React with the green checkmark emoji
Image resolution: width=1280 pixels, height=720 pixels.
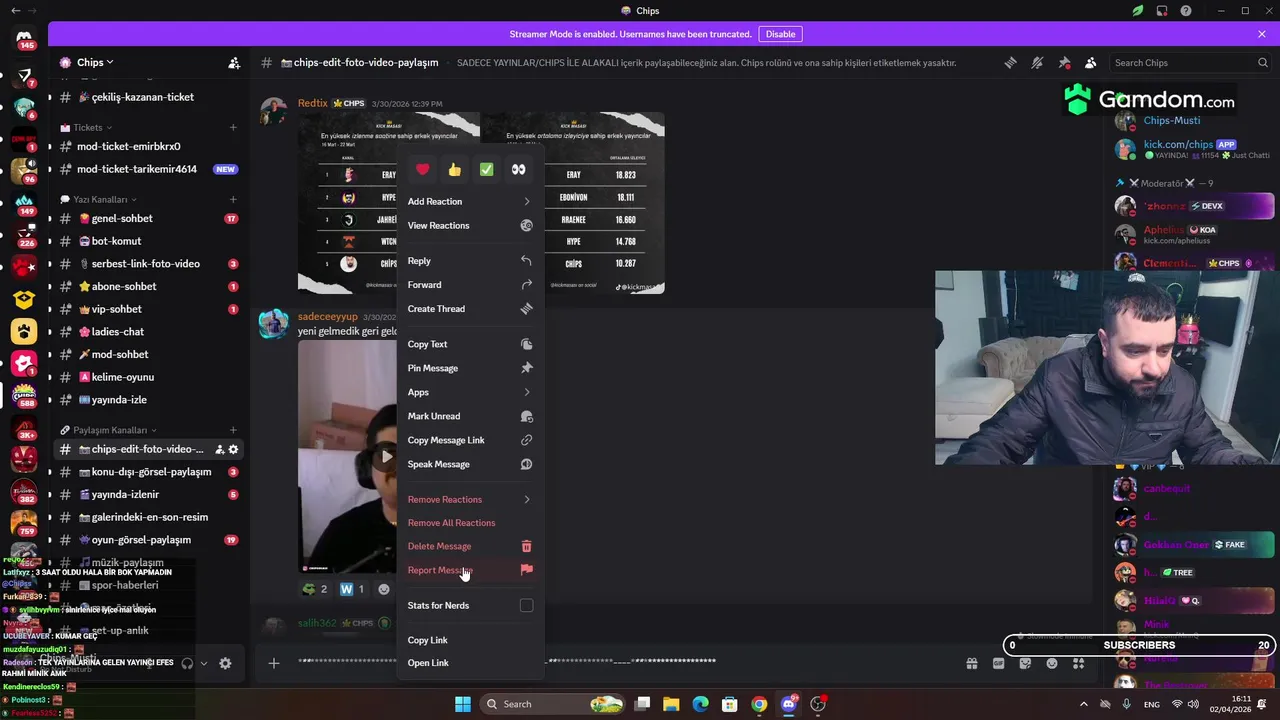pos(486,170)
